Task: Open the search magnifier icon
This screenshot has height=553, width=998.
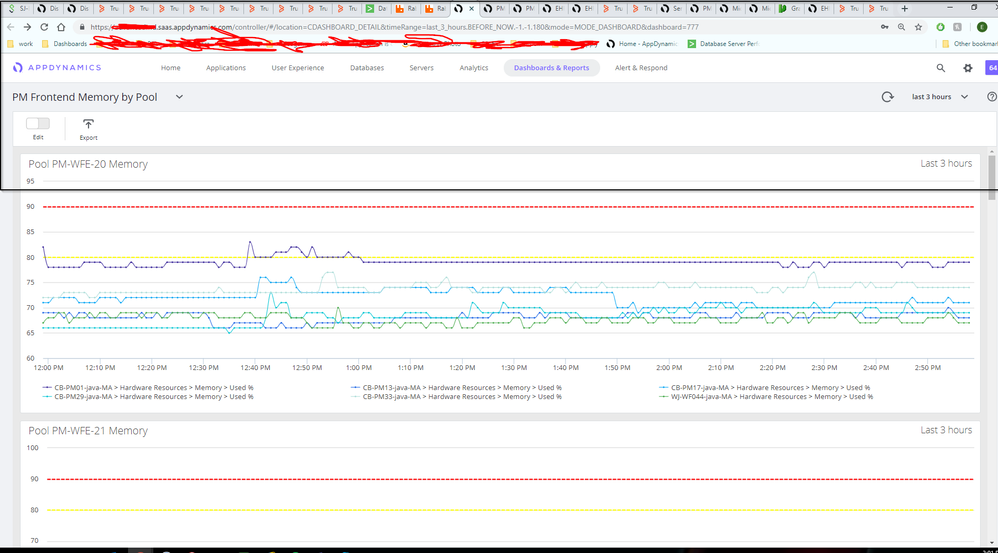Action: tap(940, 68)
